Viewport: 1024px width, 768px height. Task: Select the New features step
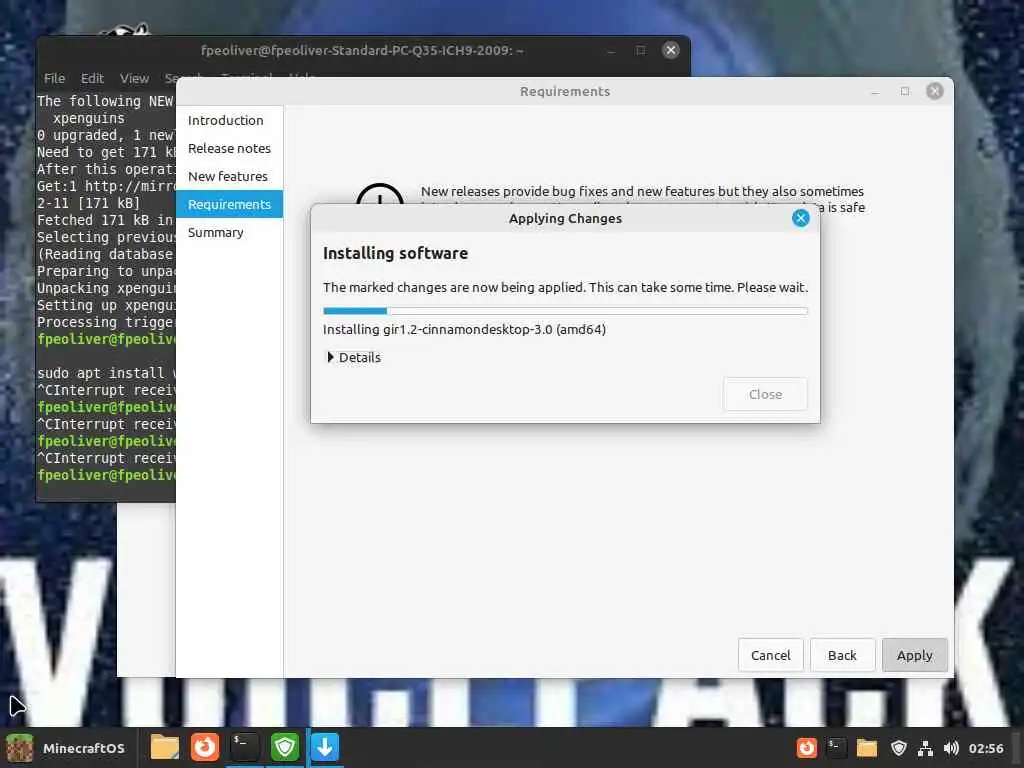coord(229,176)
